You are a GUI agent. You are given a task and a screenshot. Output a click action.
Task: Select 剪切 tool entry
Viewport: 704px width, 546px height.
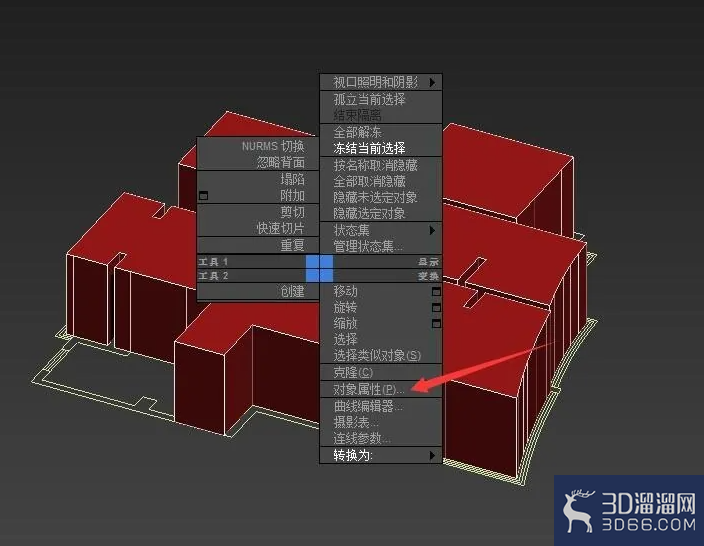coord(258,212)
